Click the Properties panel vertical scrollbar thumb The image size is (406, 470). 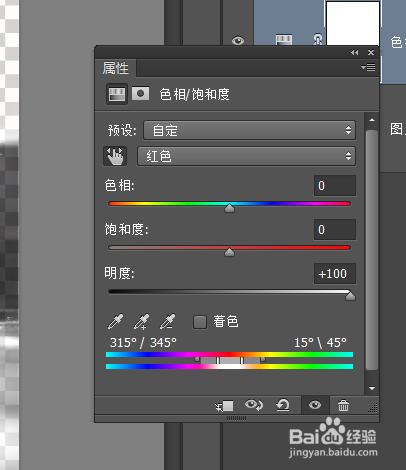pos(372,250)
